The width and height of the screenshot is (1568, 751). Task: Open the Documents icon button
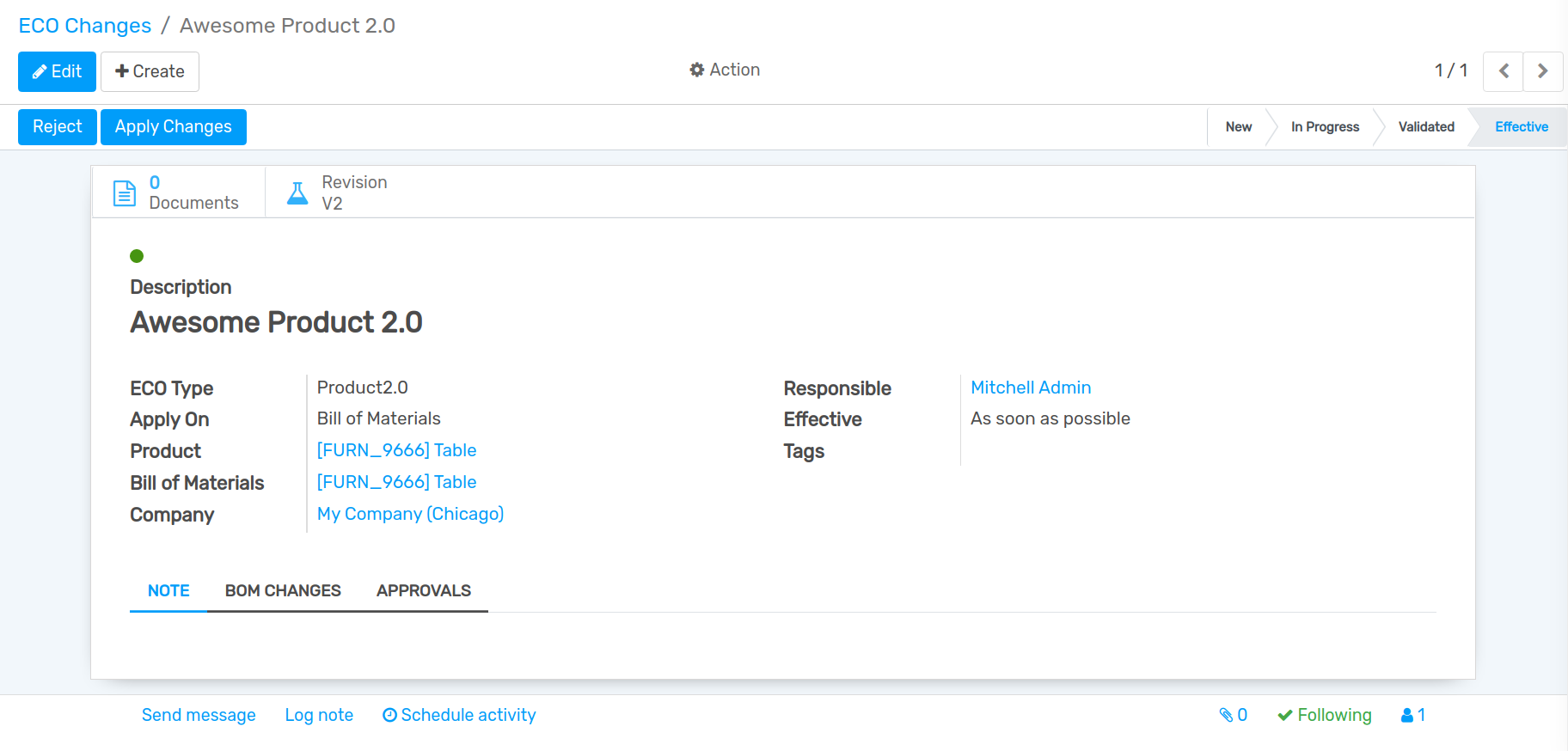pos(125,193)
